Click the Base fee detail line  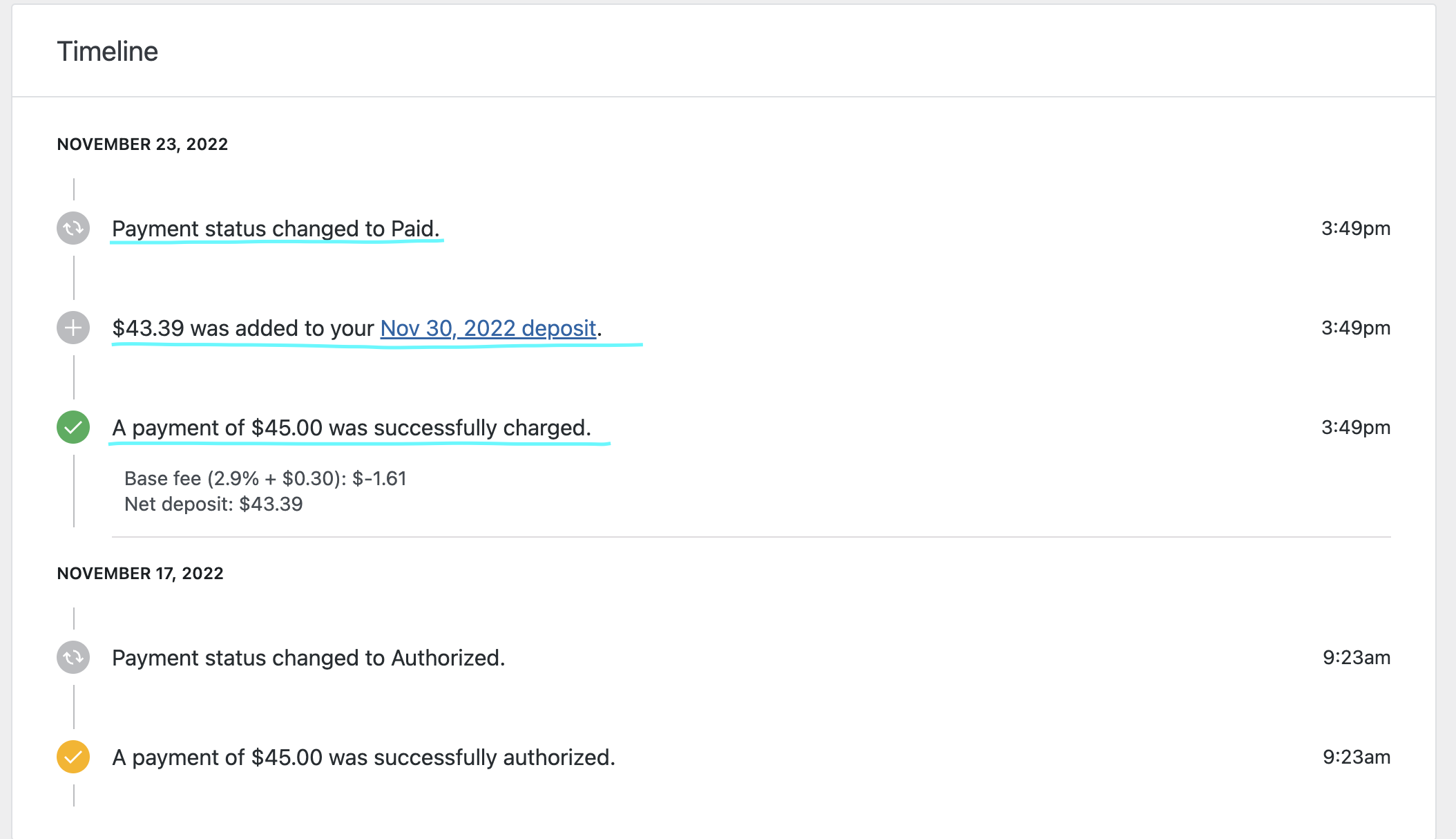(x=265, y=478)
